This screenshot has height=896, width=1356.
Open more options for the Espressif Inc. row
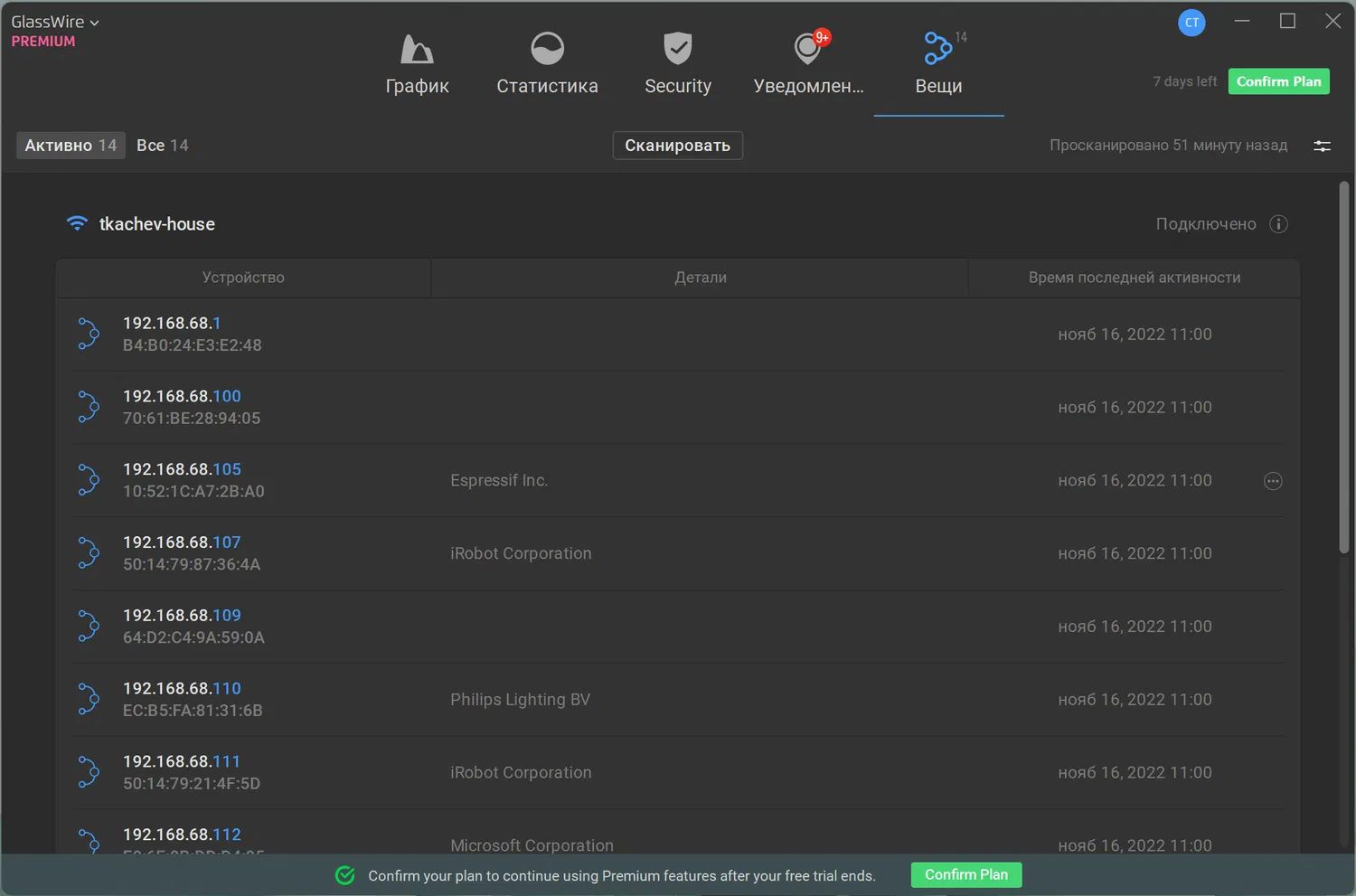[1273, 481]
